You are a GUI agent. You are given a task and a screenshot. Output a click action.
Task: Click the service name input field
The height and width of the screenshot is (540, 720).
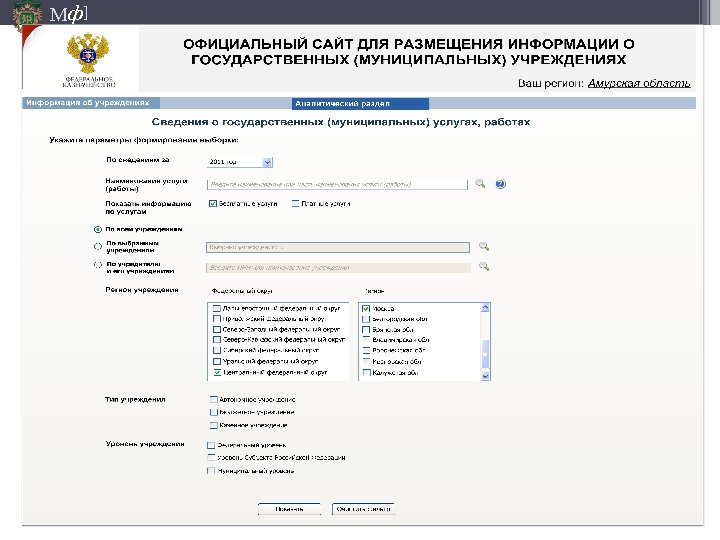[337, 185]
